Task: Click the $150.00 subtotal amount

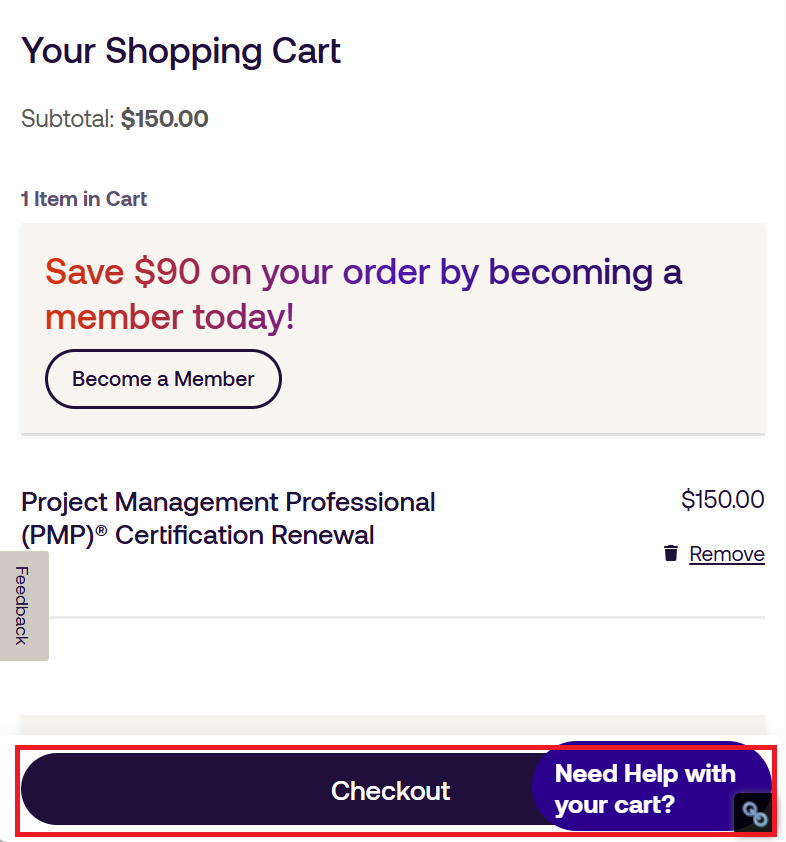Action: click(164, 119)
